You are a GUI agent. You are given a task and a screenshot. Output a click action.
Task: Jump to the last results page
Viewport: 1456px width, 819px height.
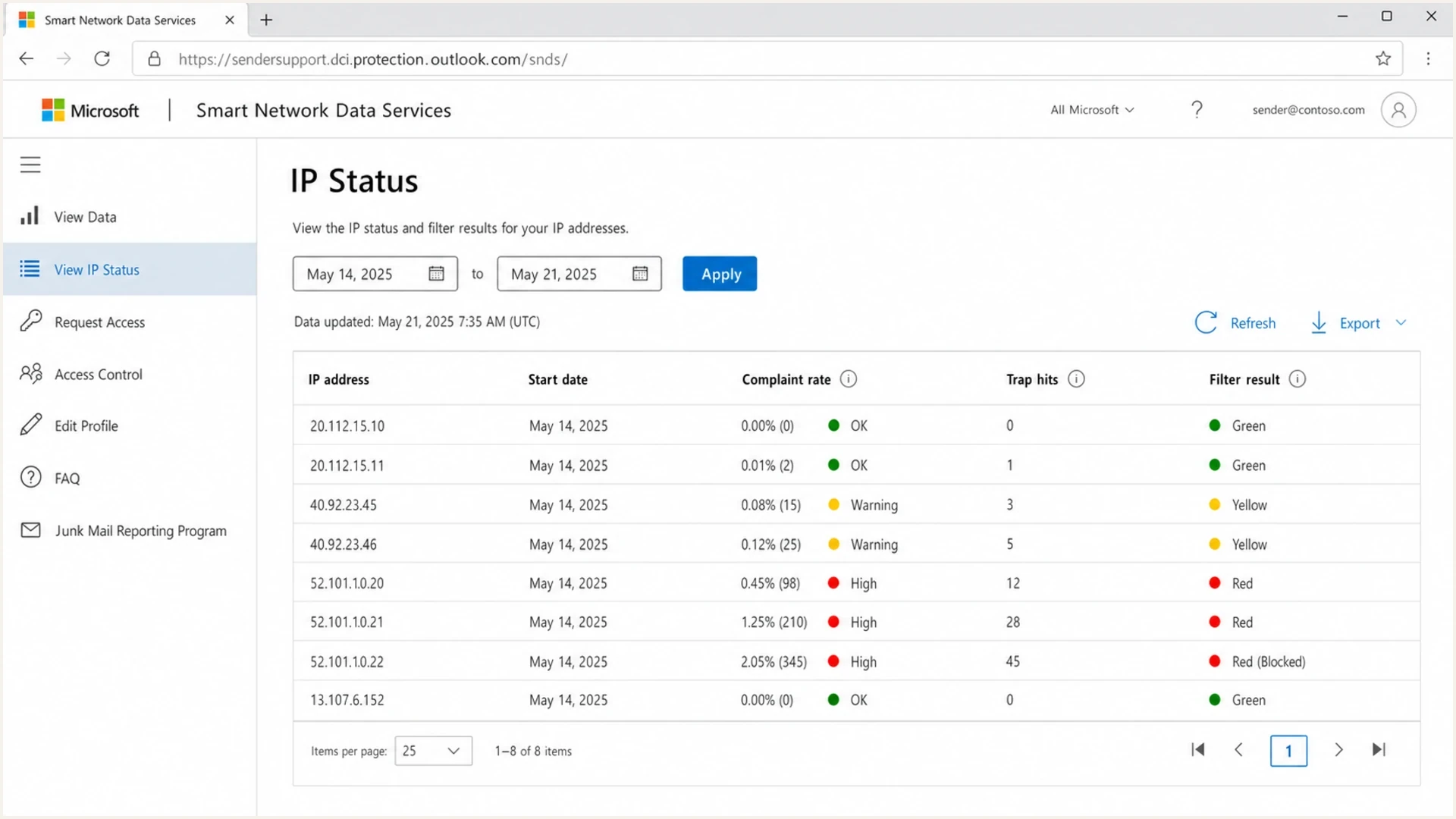pyautogui.click(x=1379, y=750)
